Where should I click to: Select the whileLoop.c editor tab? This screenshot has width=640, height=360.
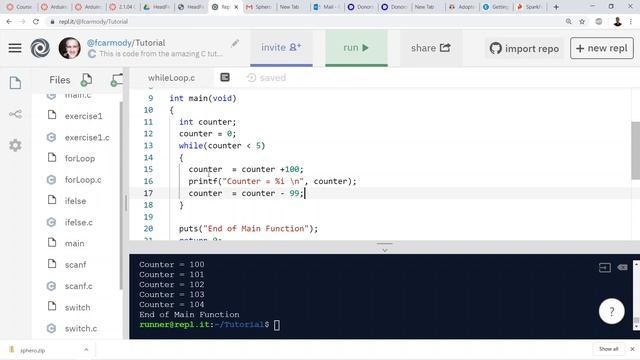pos(171,78)
